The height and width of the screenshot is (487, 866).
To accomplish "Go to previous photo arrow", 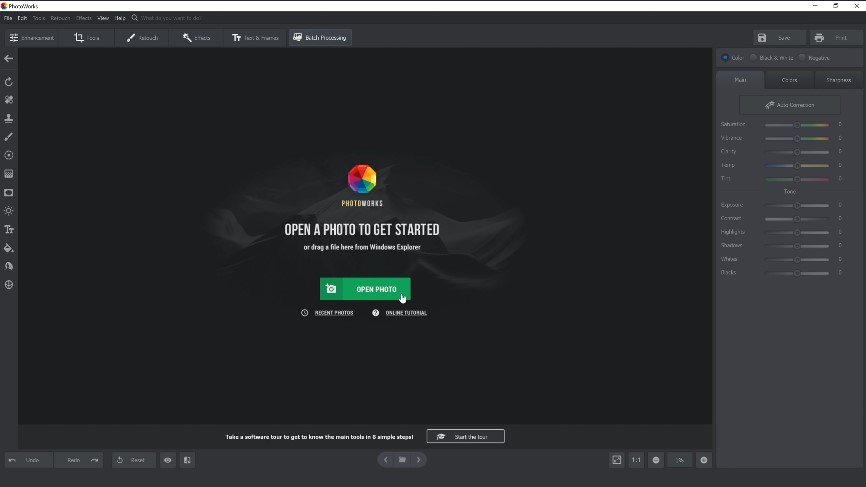I will [x=386, y=460].
